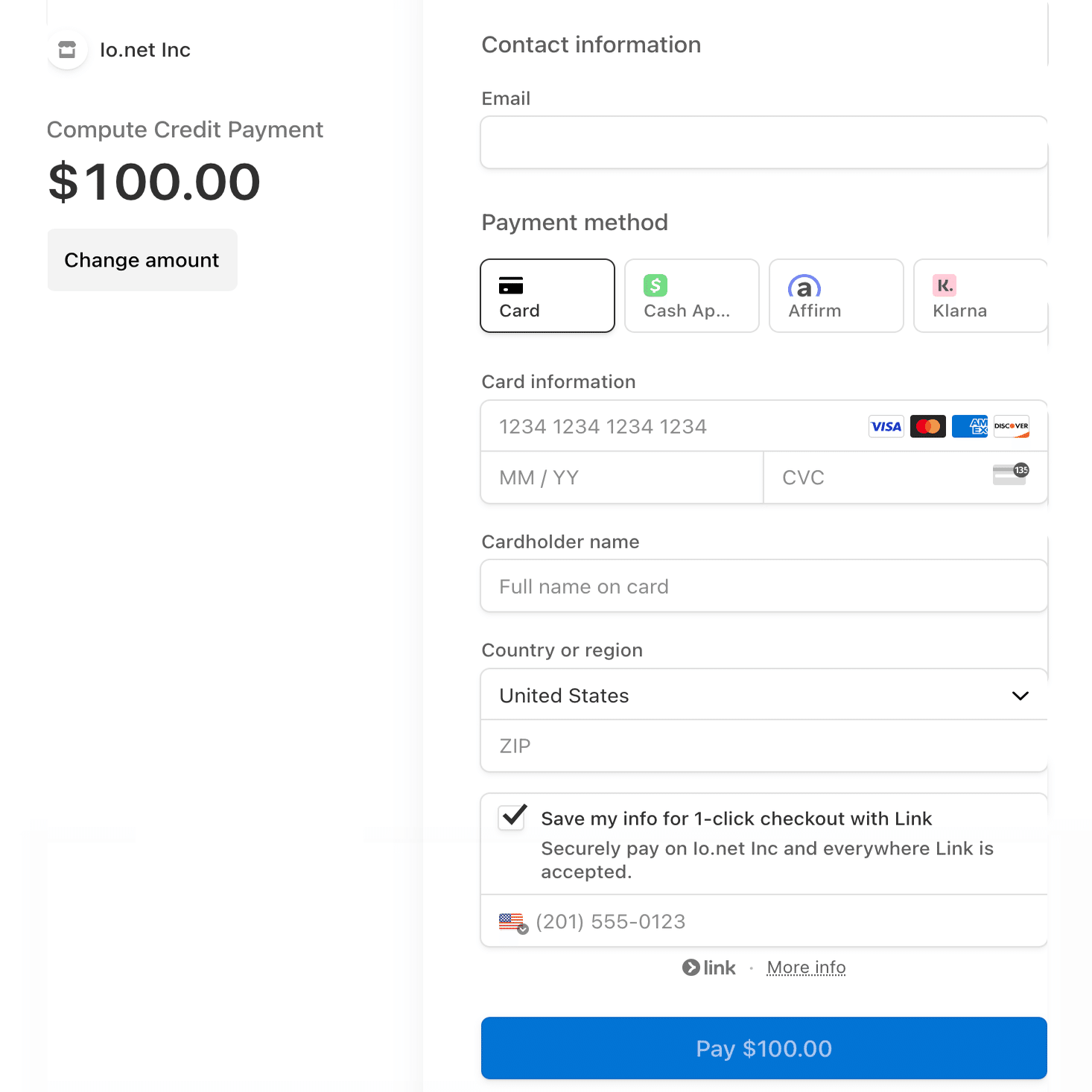Click the Io.net Inc store icon
The height and width of the screenshot is (1092, 1092).
(x=67, y=49)
